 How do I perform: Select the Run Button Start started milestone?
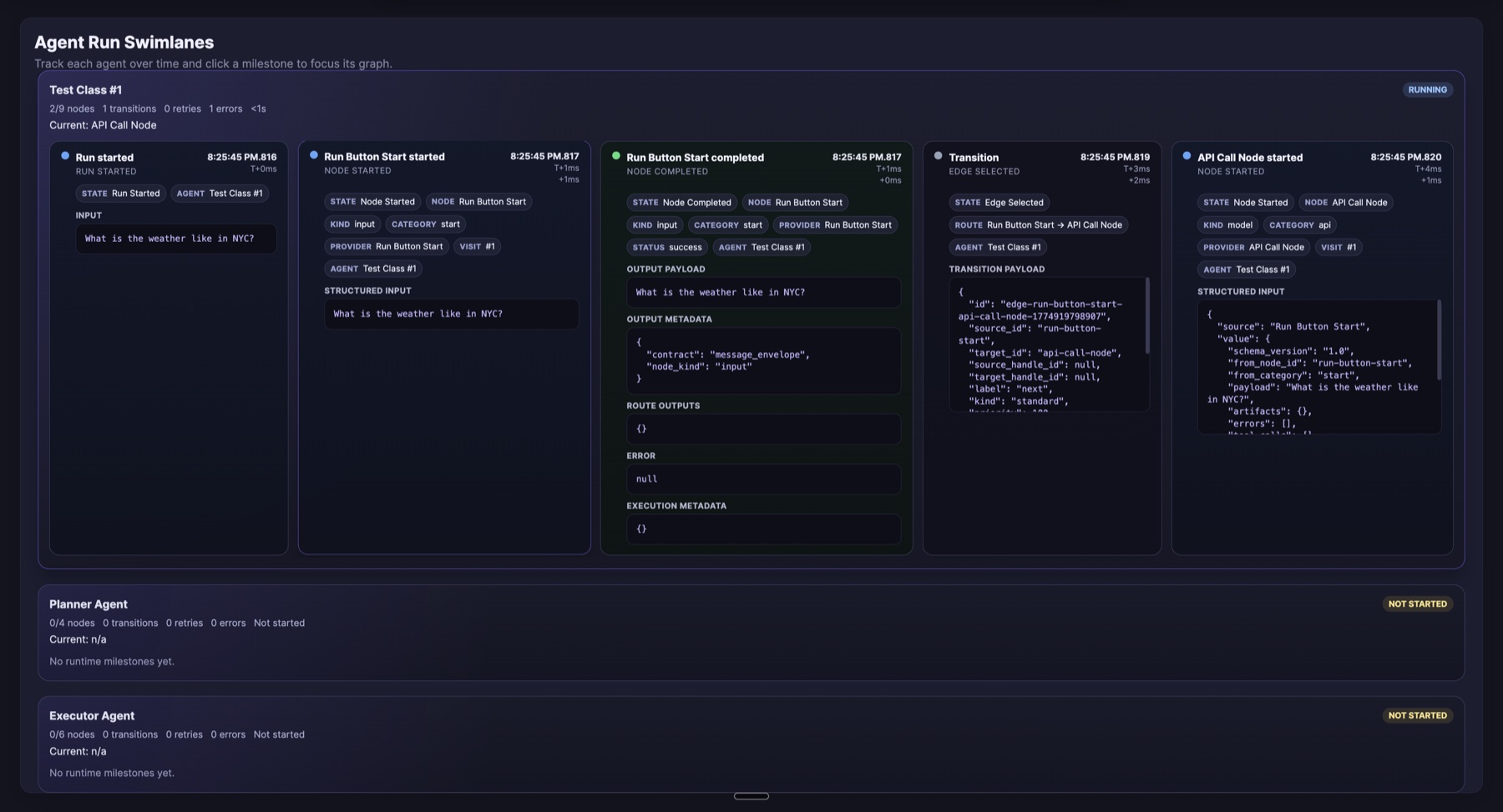444,348
